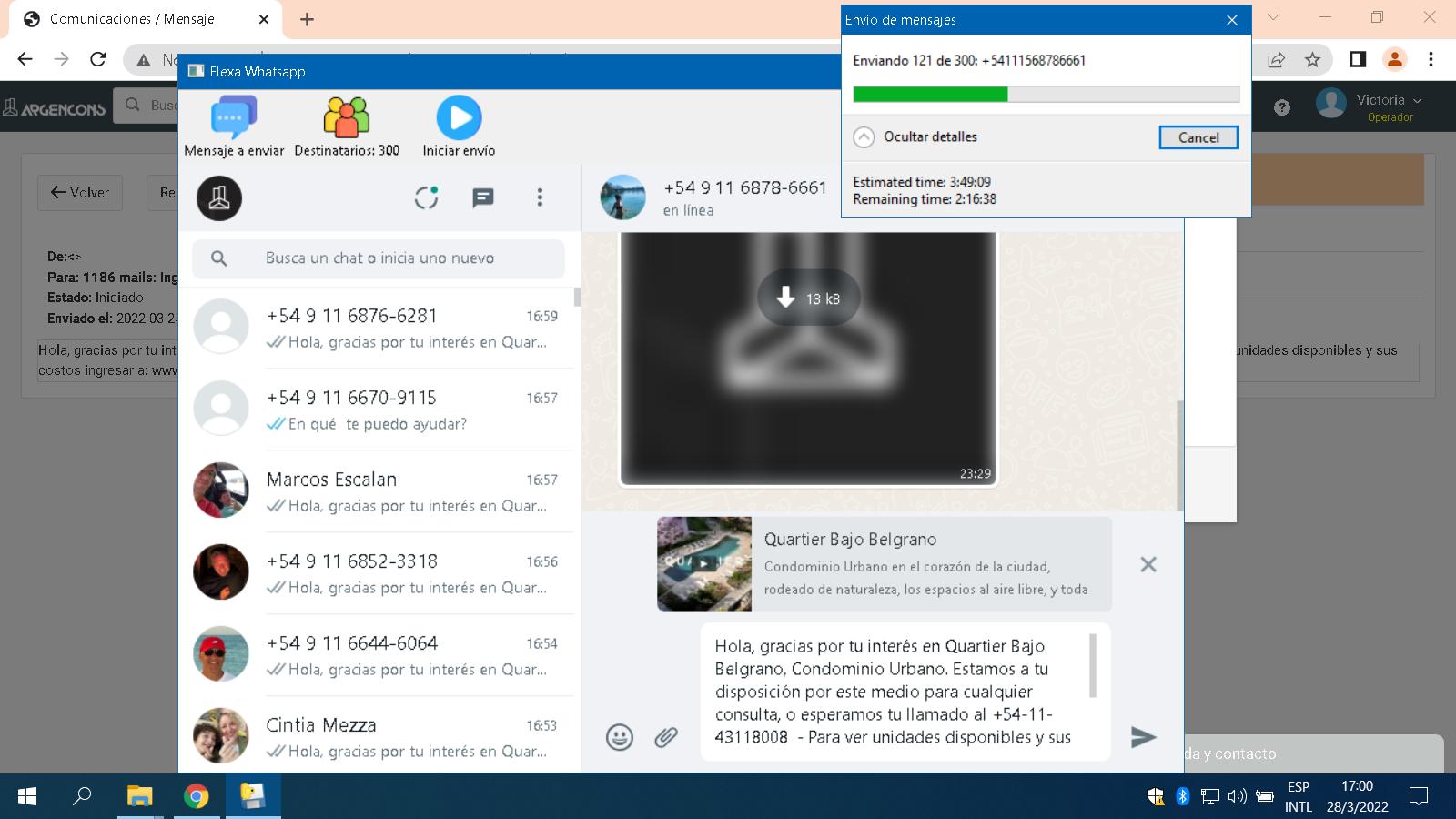Click the chat search magnifier icon
The image size is (1456, 819).
[219, 258]
